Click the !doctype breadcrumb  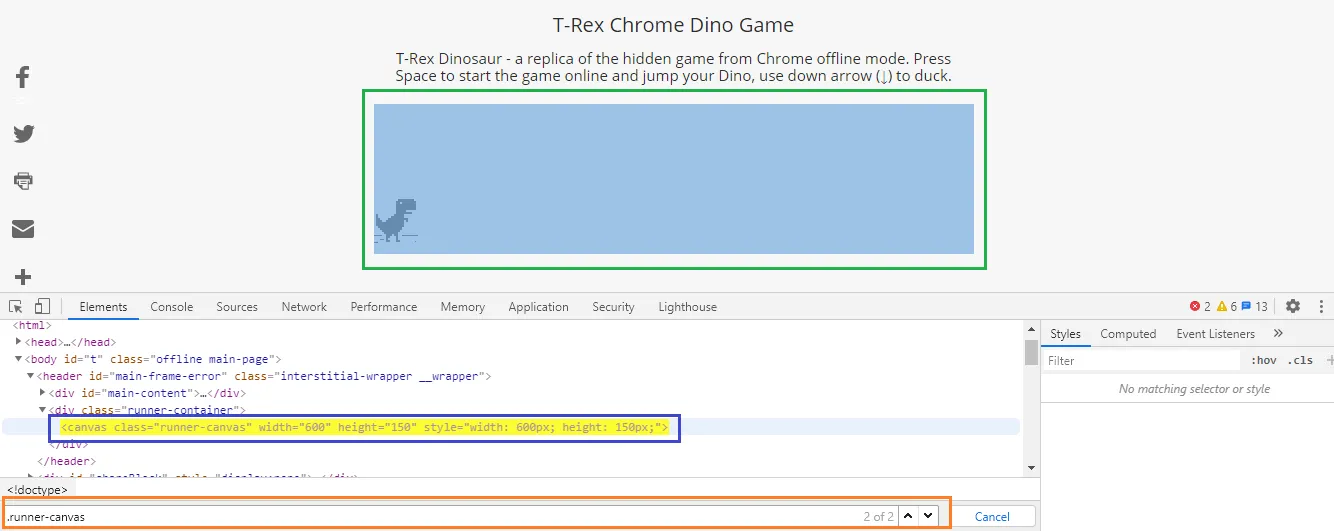click(38, 490)
